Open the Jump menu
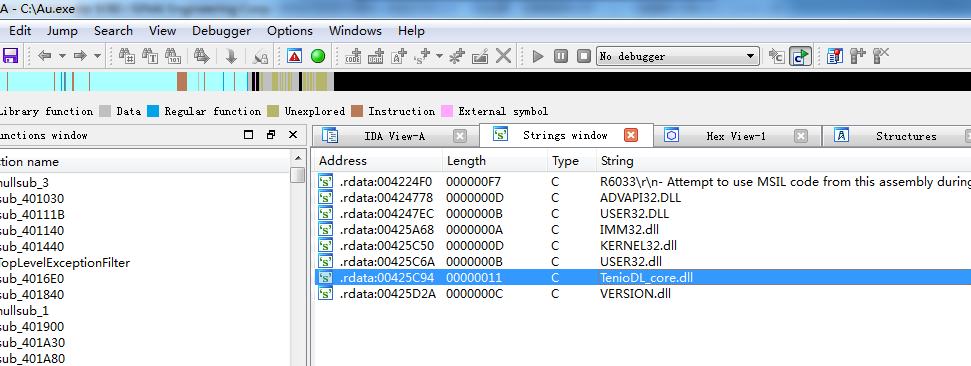The height and width of the screenshot is (366, 971). (x=63, y=31)
